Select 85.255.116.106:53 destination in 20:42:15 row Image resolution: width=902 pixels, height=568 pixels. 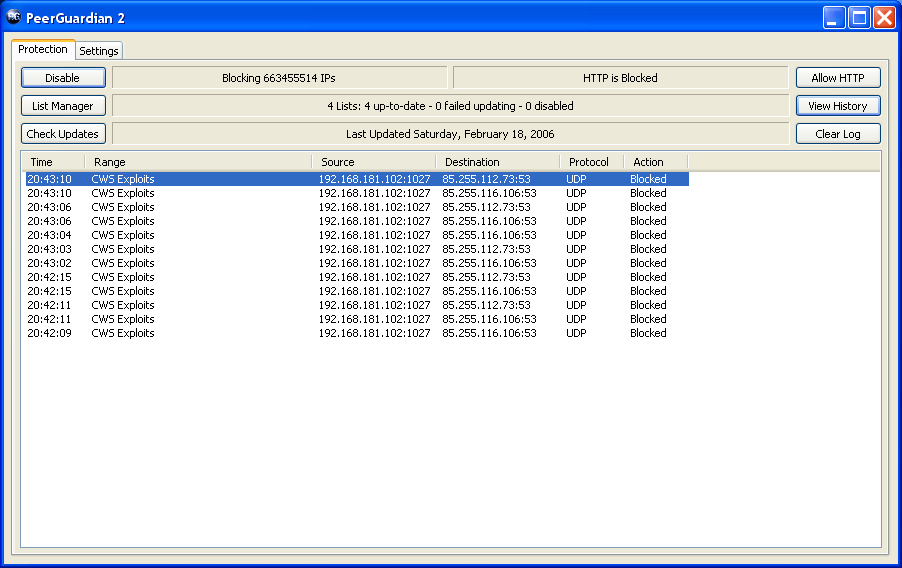click(x=490, y=291)
